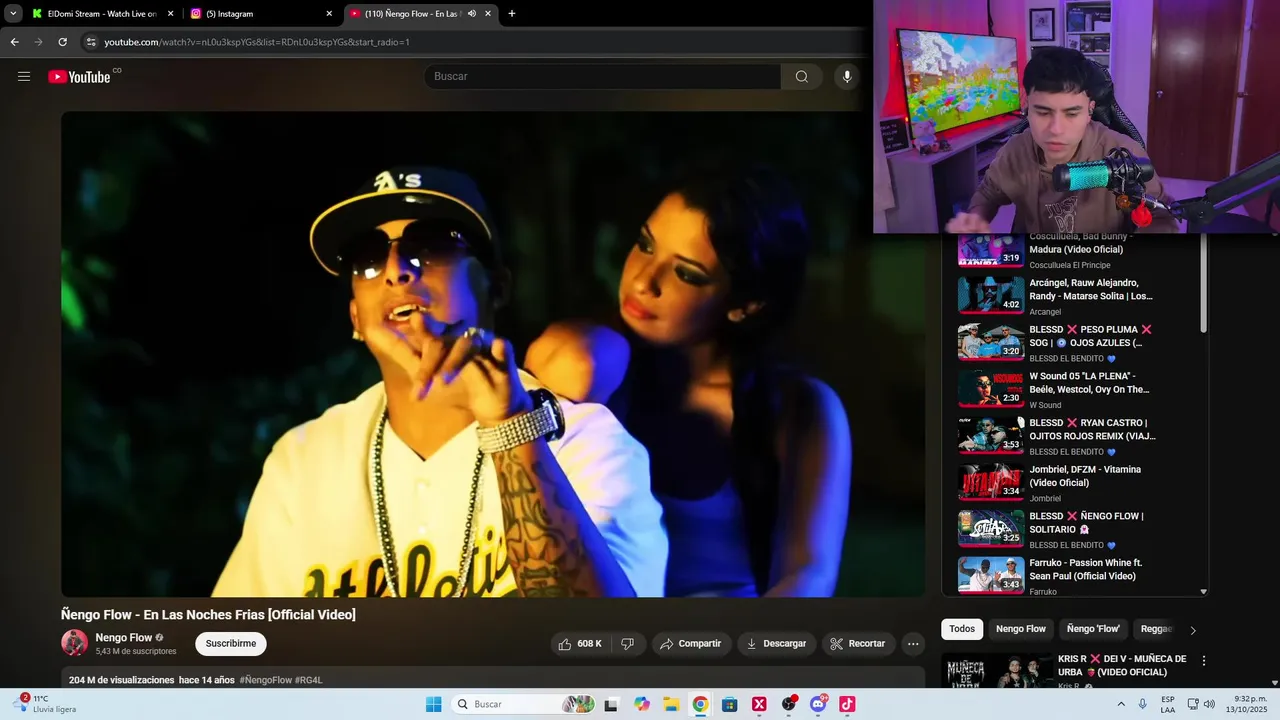Share the video using Compartir

pyautogui.click(x=691, y=644)
